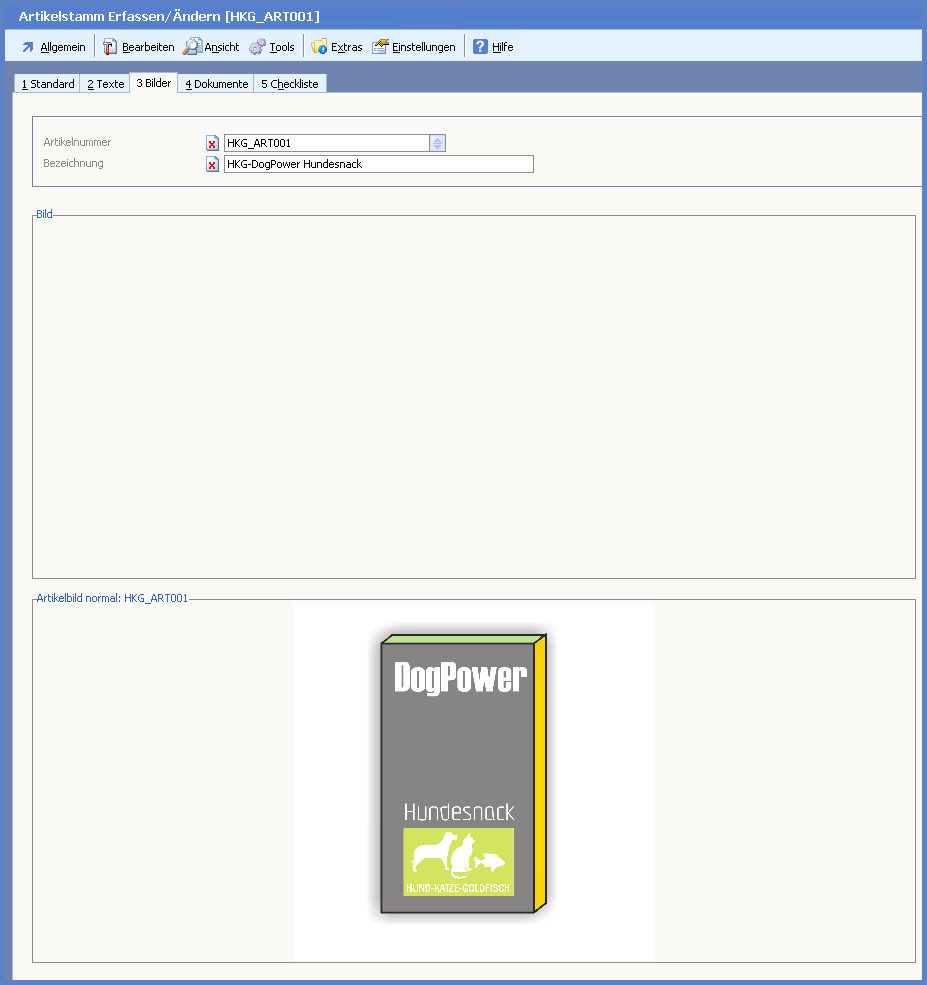Screen dimensions: 927x985
Task: Open Ansicht via its magnifier icon
Action: pyautogui.click(x=192, y=47)
